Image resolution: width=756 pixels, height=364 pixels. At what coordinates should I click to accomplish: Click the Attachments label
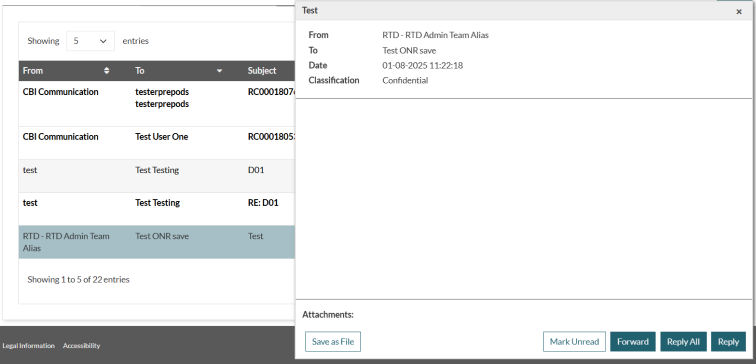point(328,315)
